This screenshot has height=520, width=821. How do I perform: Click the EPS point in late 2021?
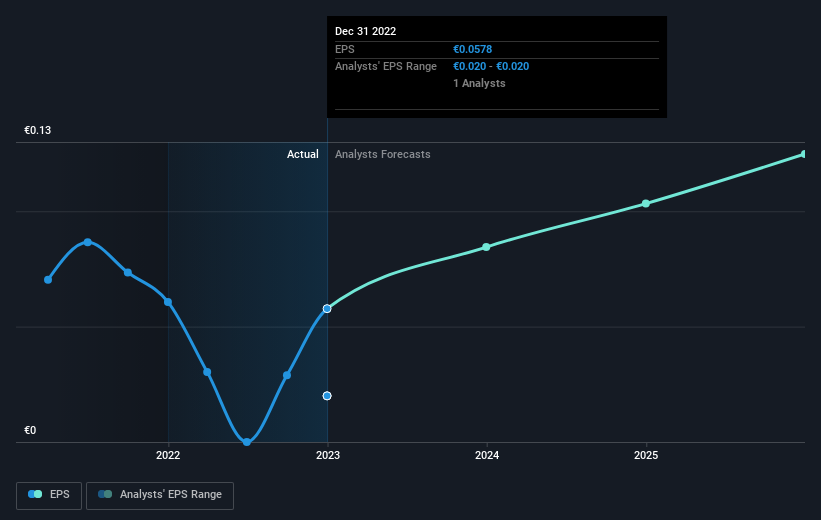tap(128, 272)
